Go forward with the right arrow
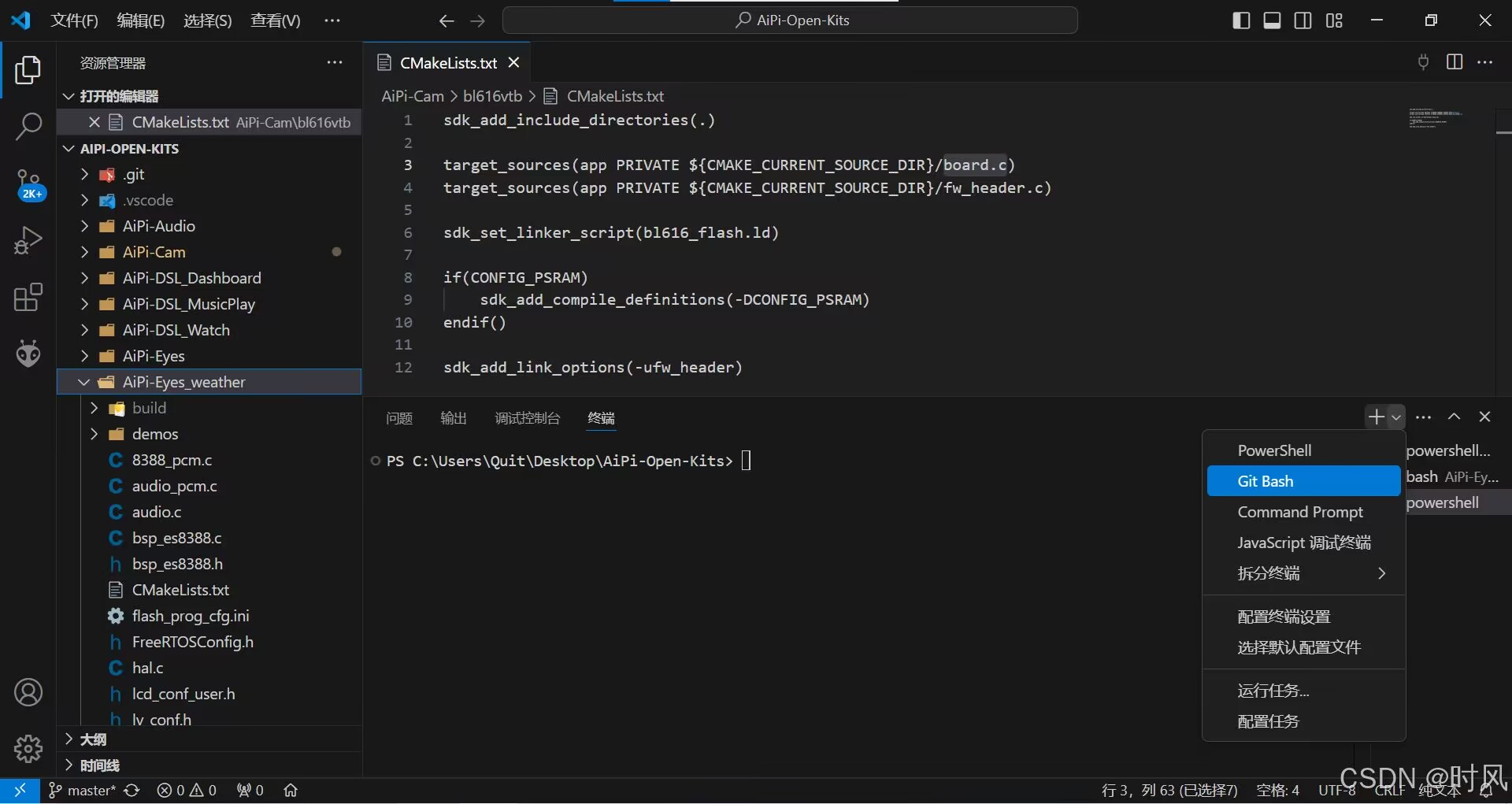Image resolution: width=1512 pixels, height=804 pixels. (x=477, y=20)
